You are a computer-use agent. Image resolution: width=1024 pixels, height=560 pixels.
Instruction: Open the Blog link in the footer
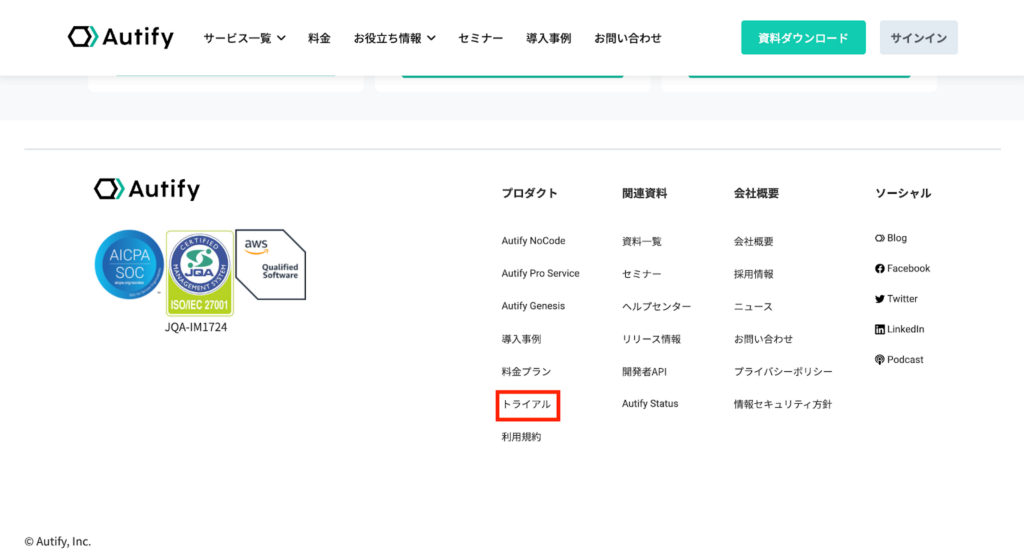click(x=891, y=238)
